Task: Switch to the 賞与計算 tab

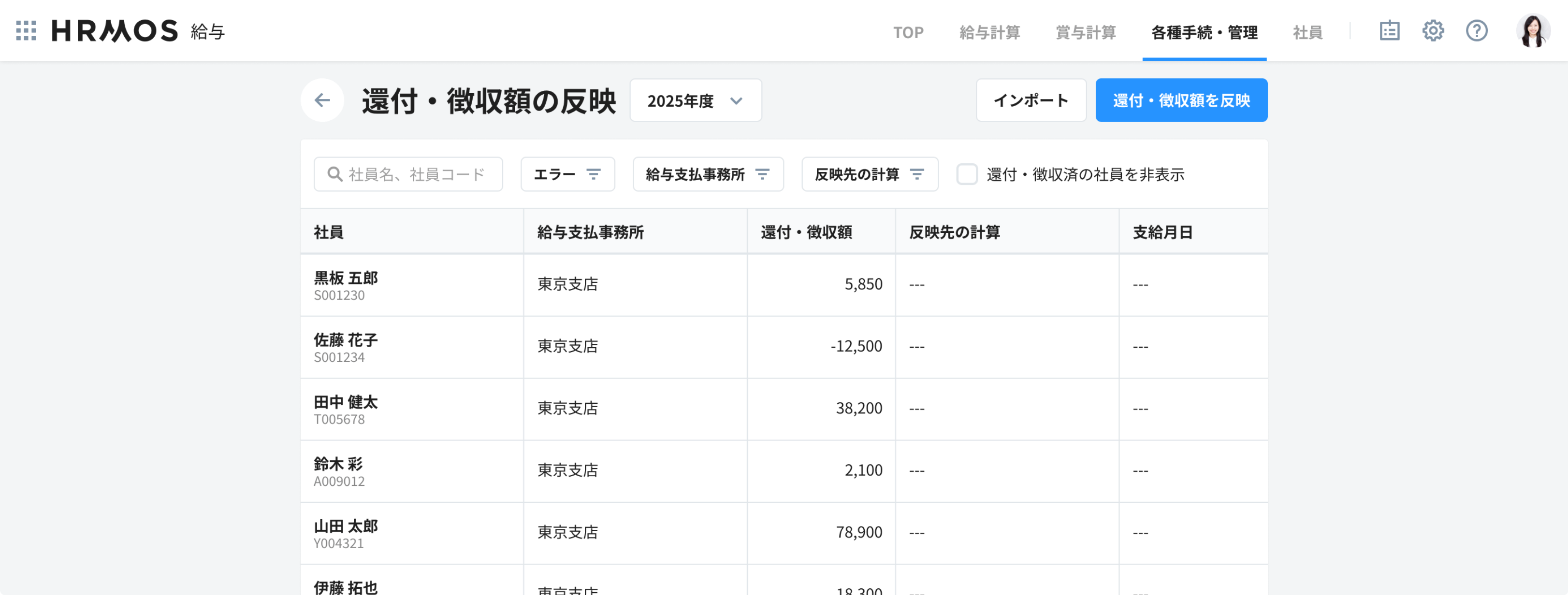Action: pyautogui.click(x=1085, y=32)
